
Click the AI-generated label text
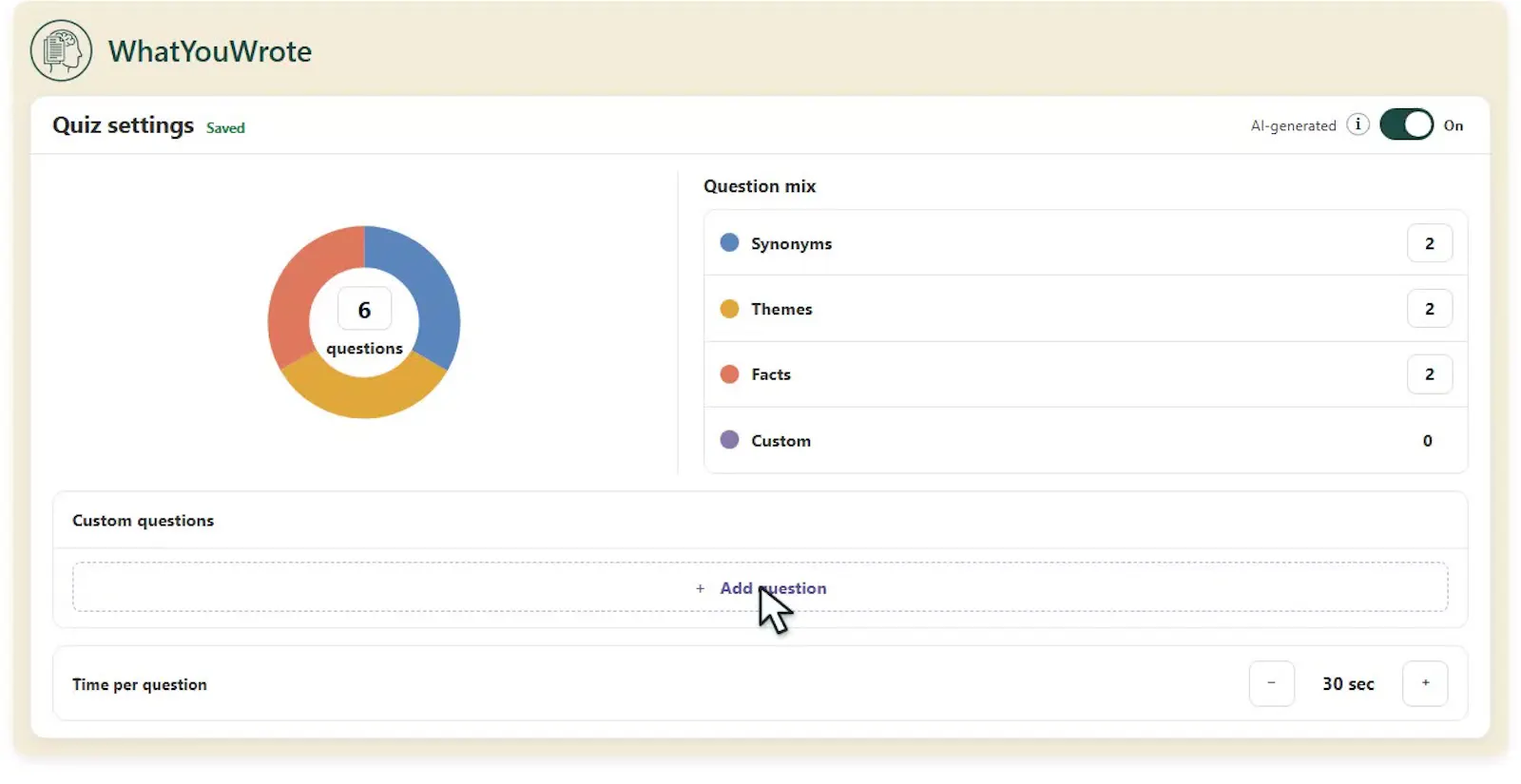pyautogui.click(x=1293, y=125)
